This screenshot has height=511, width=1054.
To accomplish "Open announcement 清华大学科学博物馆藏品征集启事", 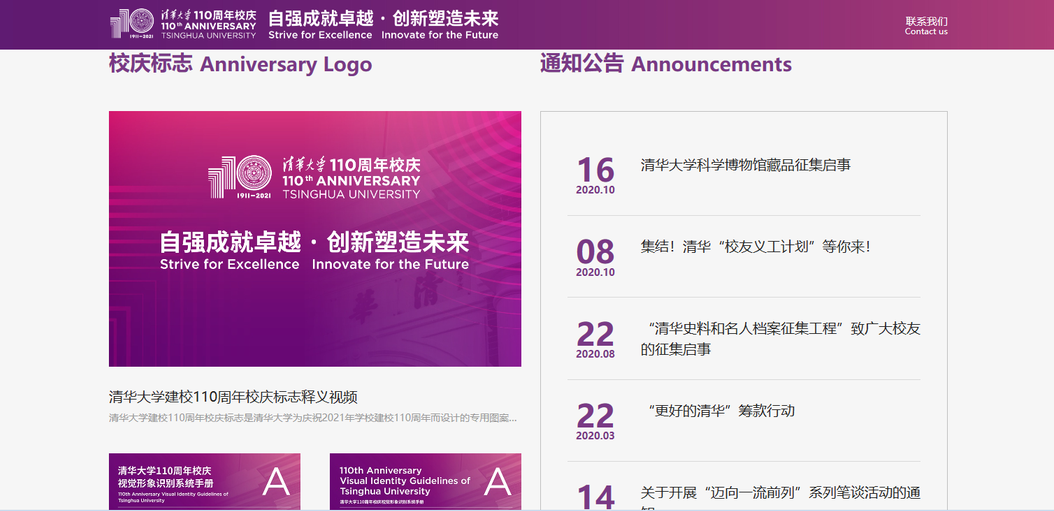I will pos(745,165).
